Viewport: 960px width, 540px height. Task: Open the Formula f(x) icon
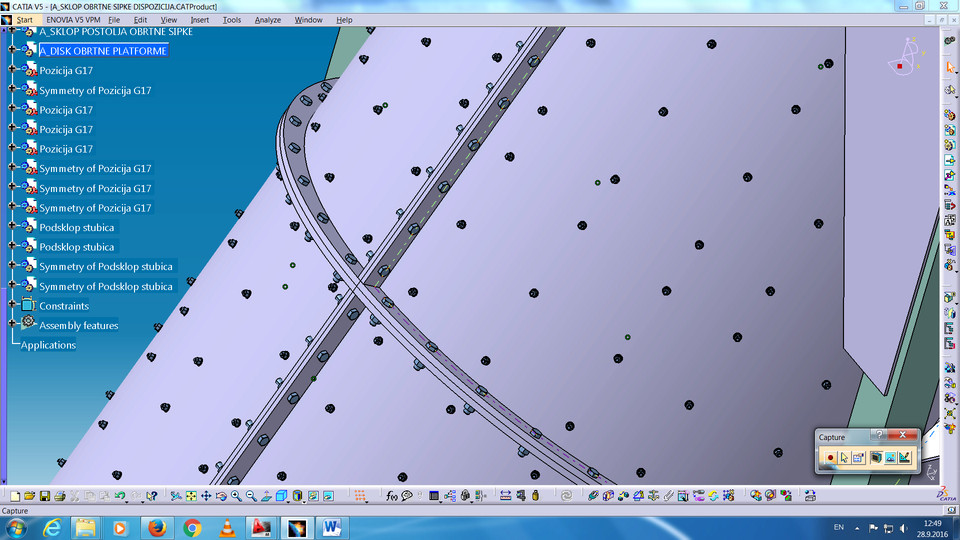click(x=392, y=496)
